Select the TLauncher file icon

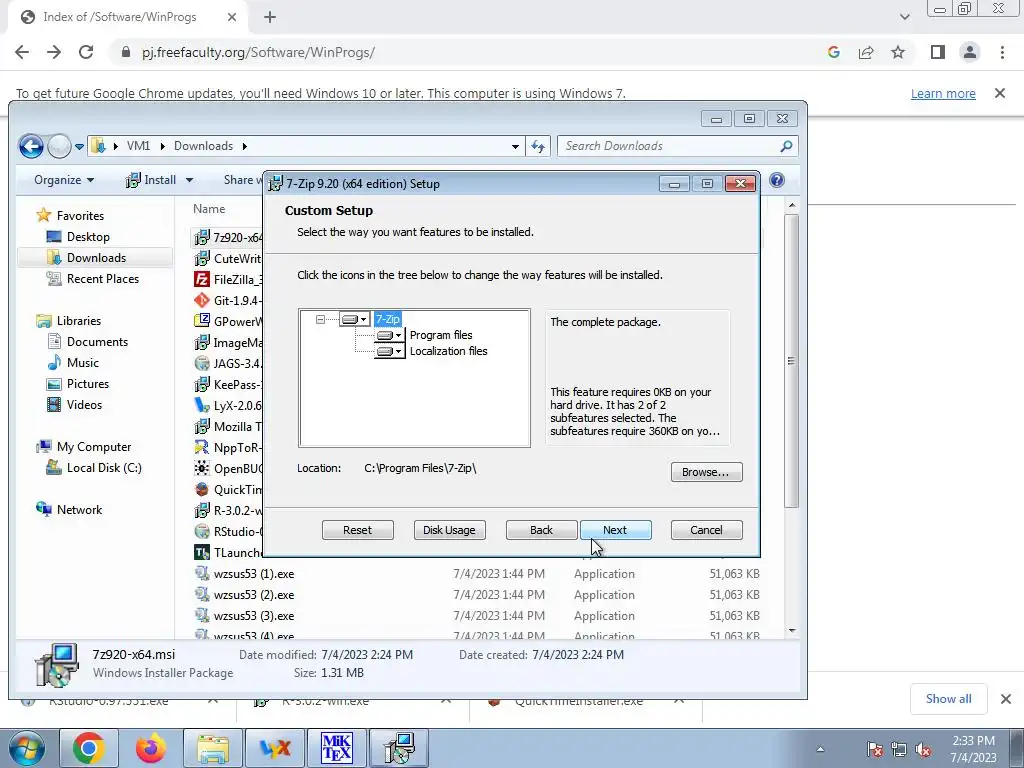coord(202,552)
